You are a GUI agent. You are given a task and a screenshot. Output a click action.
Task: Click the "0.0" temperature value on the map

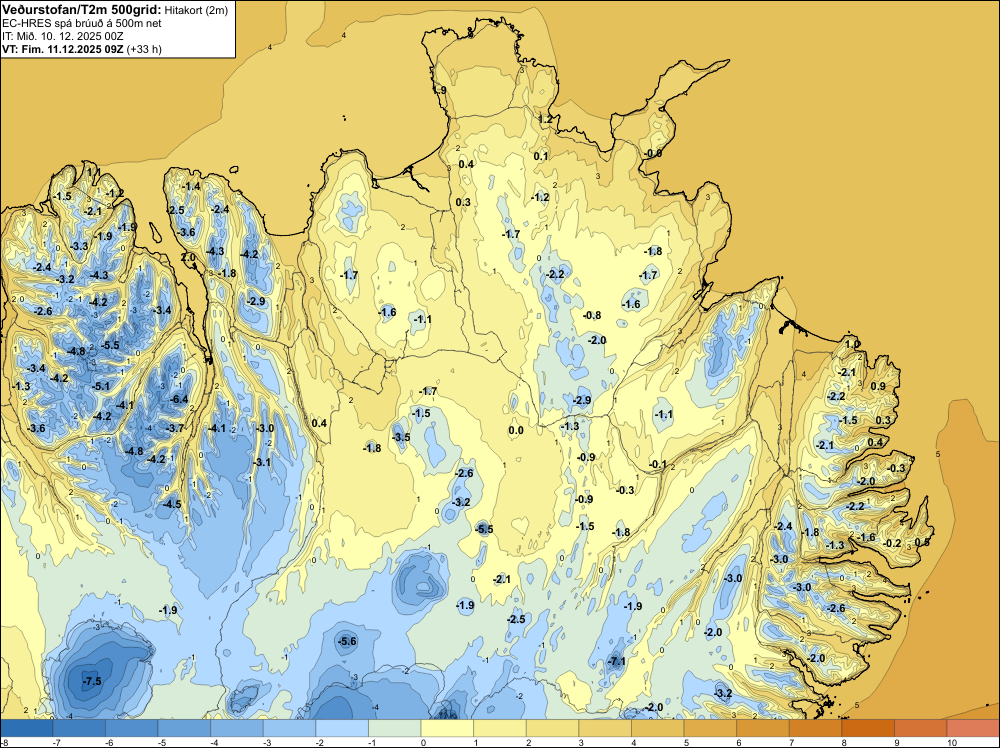[x=516, y=430]
